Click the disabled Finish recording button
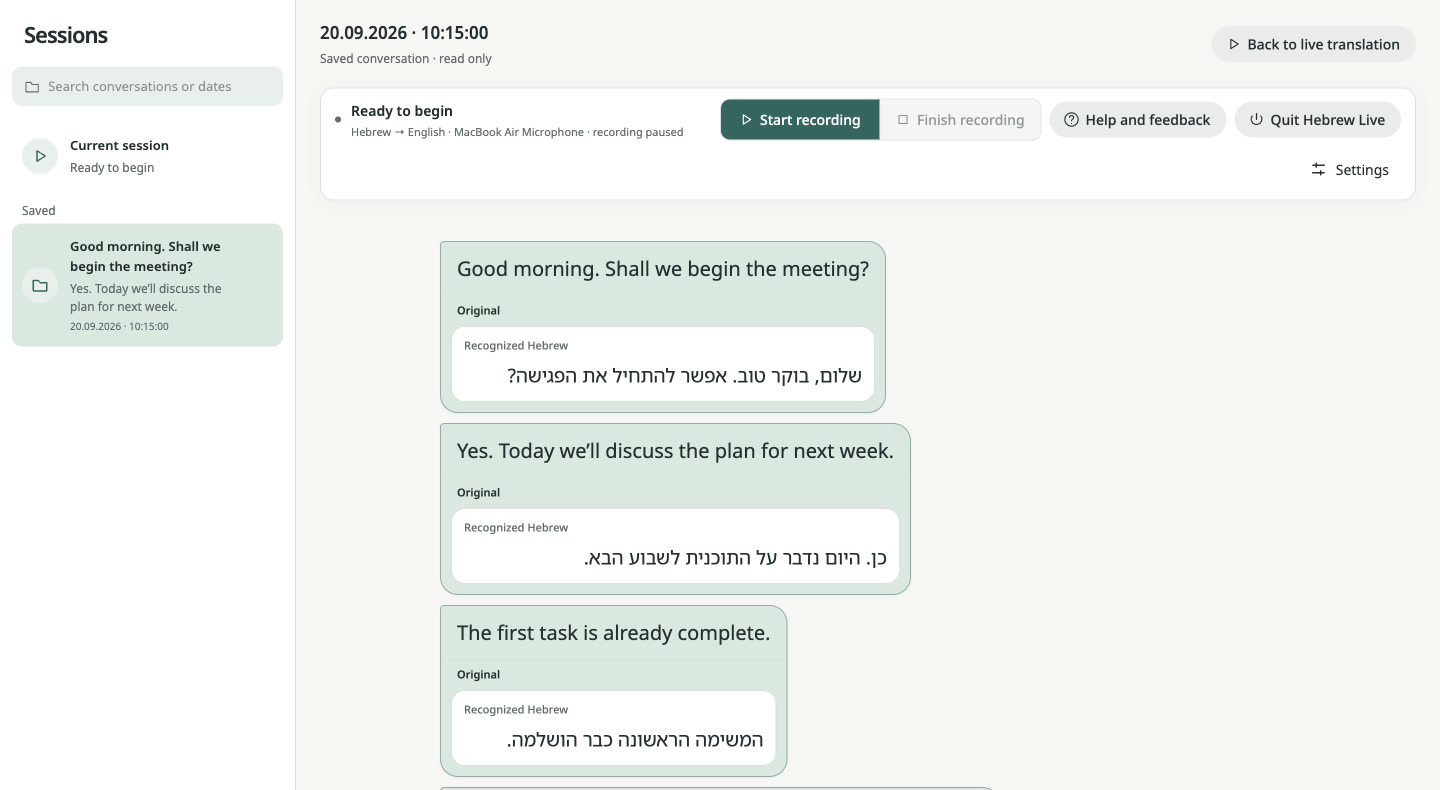This screenshot has height=790, width=1440. [x=960, y=120]
